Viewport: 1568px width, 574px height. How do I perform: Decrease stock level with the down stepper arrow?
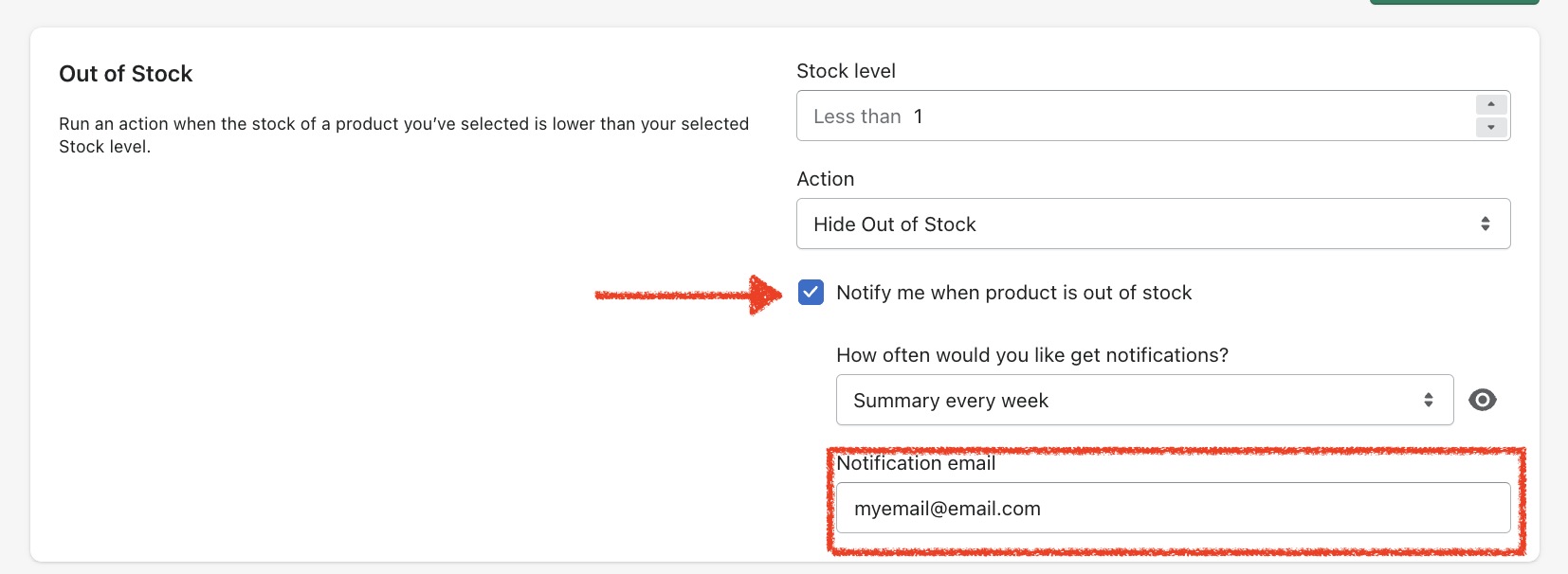[x=1491, y=127]
